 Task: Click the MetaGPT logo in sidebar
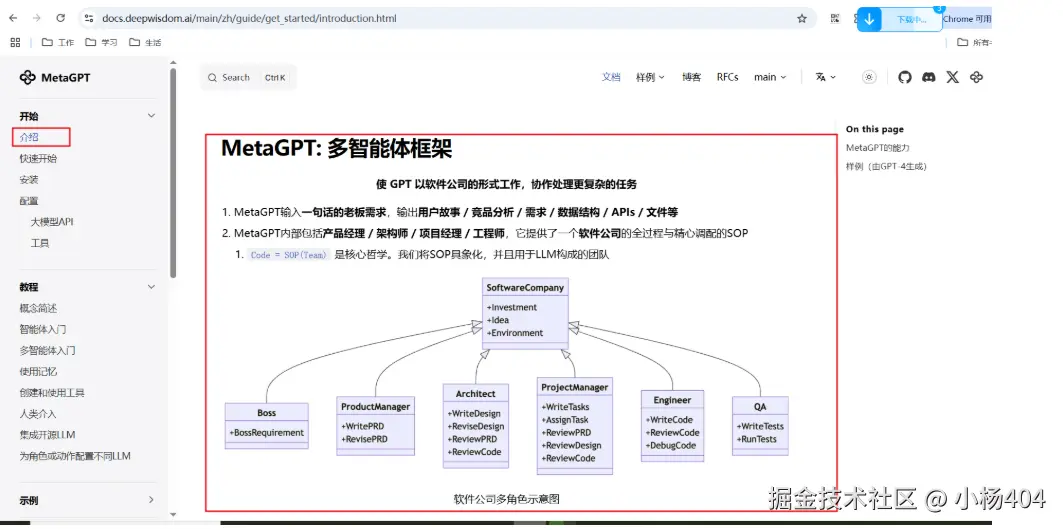point(55,77)
